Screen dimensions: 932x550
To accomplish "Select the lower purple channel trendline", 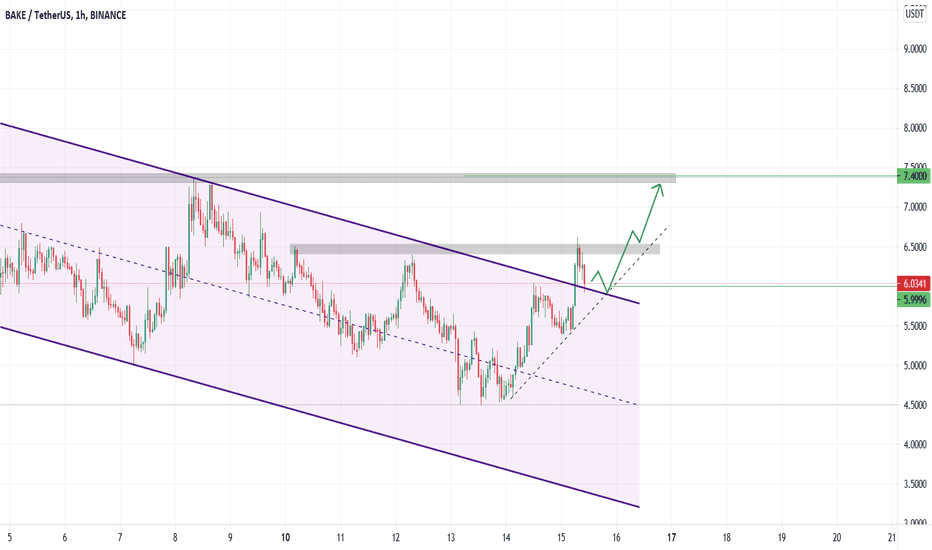I will click(x=319, y=417).
